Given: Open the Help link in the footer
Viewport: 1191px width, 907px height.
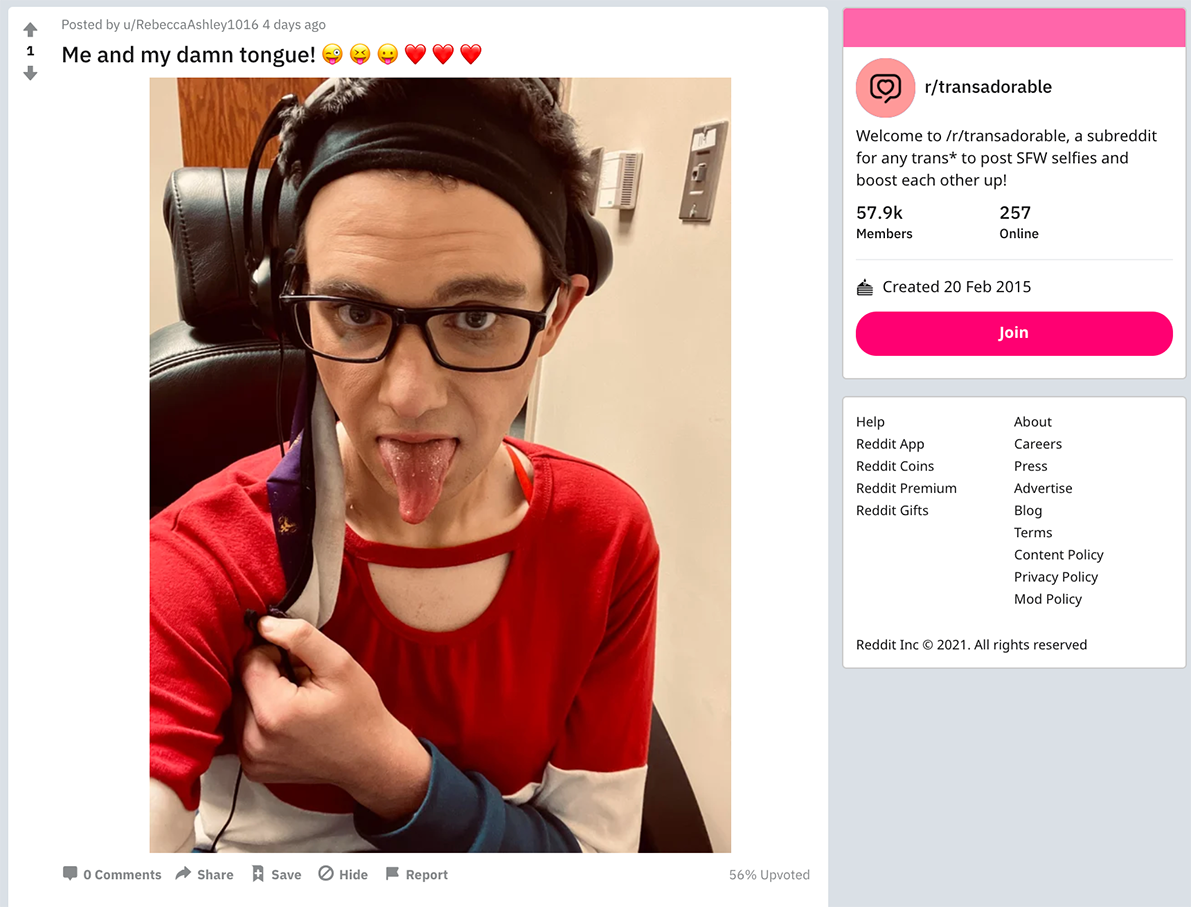Looking at the screenshot, I should click(870, 422).
